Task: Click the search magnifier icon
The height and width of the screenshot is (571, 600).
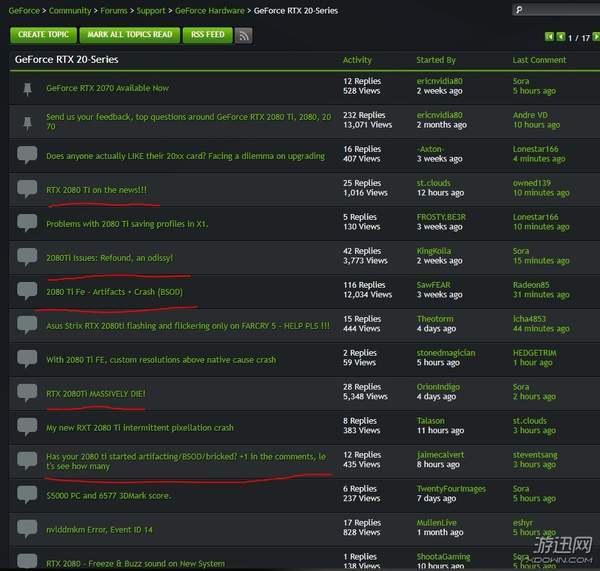Action: tap(519, 10)
